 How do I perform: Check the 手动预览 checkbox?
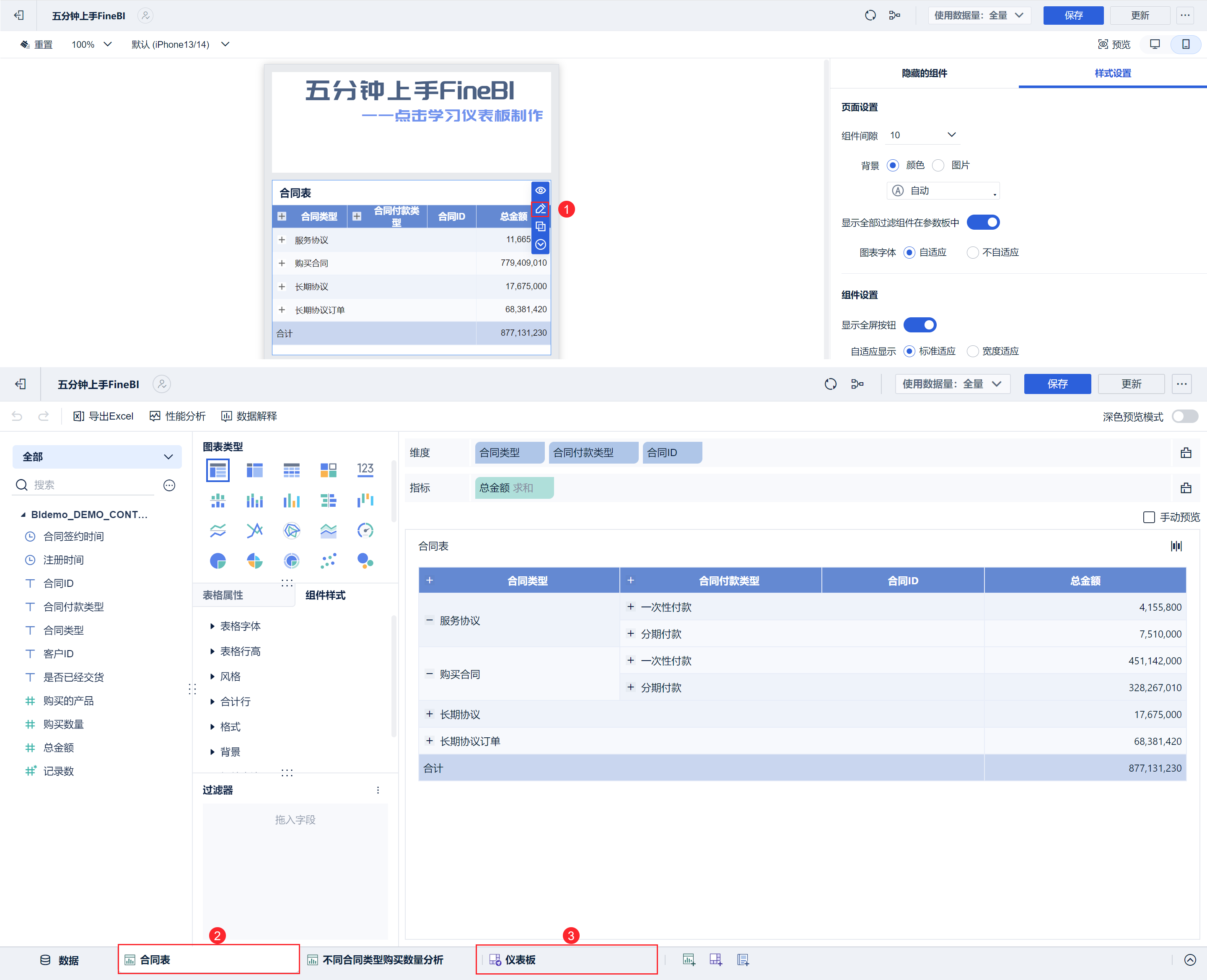1148,517
